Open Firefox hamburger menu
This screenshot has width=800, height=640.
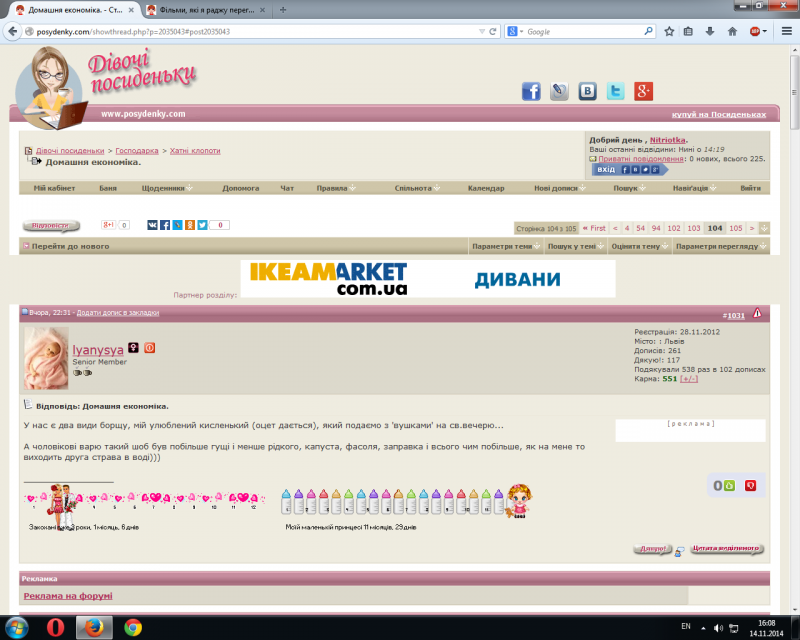pos(787,32)
